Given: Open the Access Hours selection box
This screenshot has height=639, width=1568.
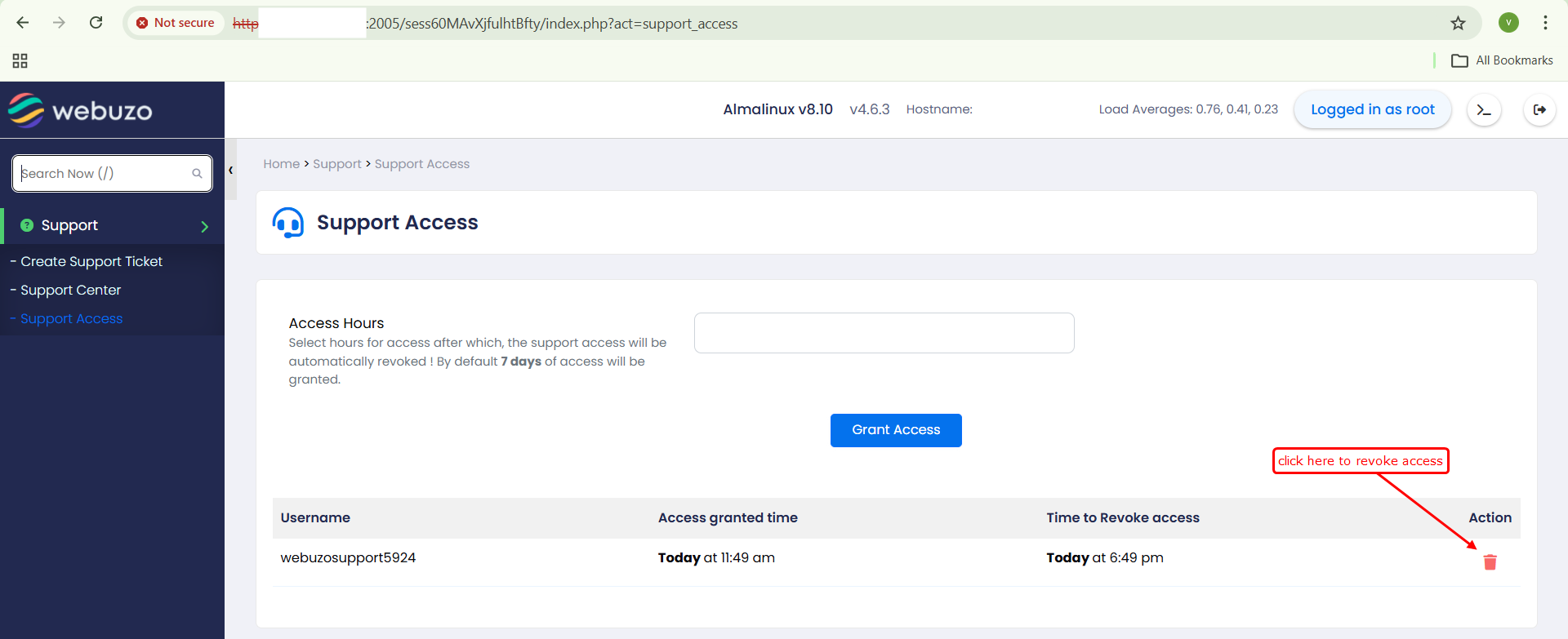Looking at the screenshot, I should 884,333.
